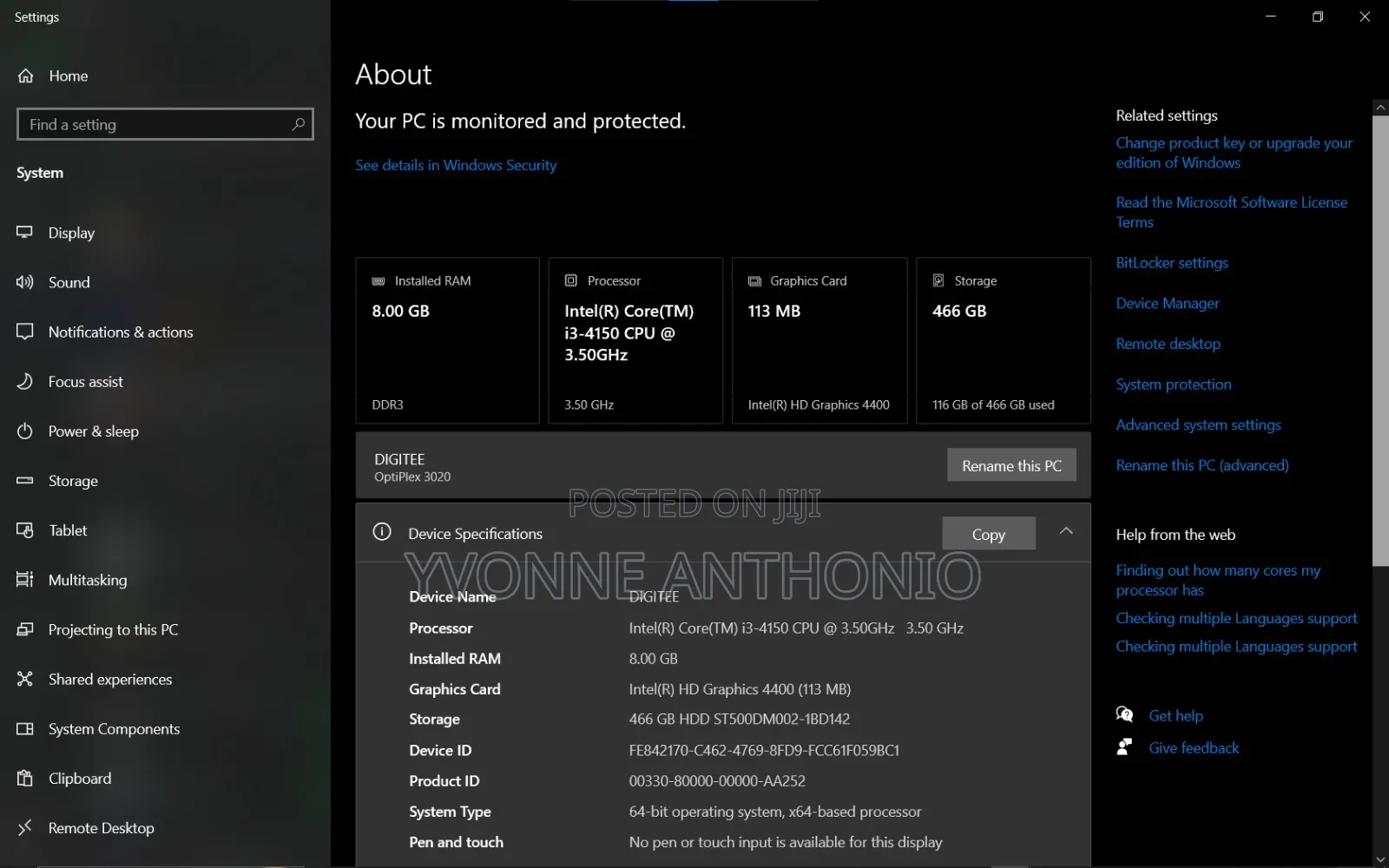The height and width of the screenshot is (868, 1389).
Task: Click storage value 466 GB HDD ST500DM002-1BD142
Action: (x=739, y=719)
